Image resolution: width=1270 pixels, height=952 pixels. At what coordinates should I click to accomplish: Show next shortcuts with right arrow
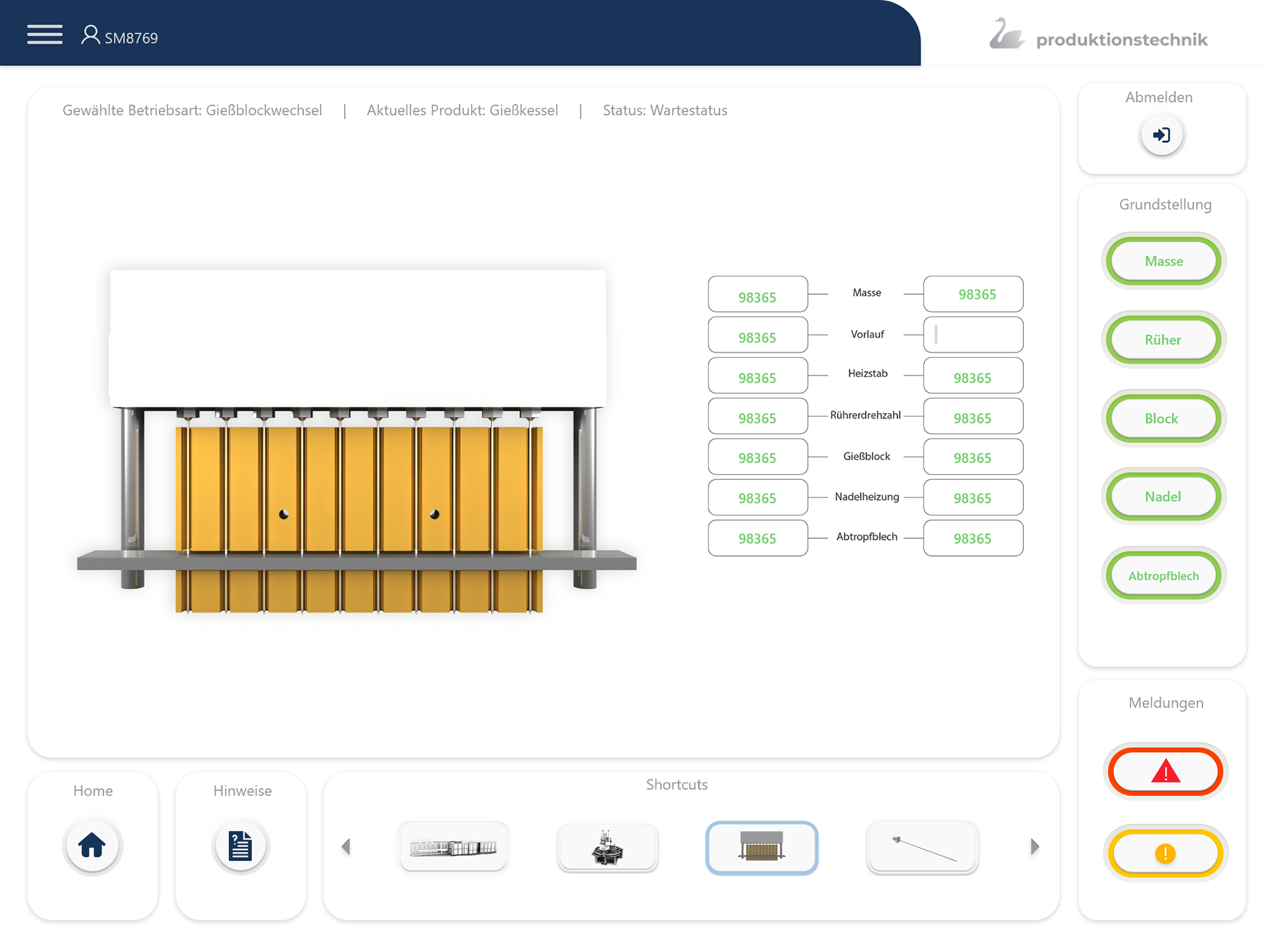[x=1035, y=847]
